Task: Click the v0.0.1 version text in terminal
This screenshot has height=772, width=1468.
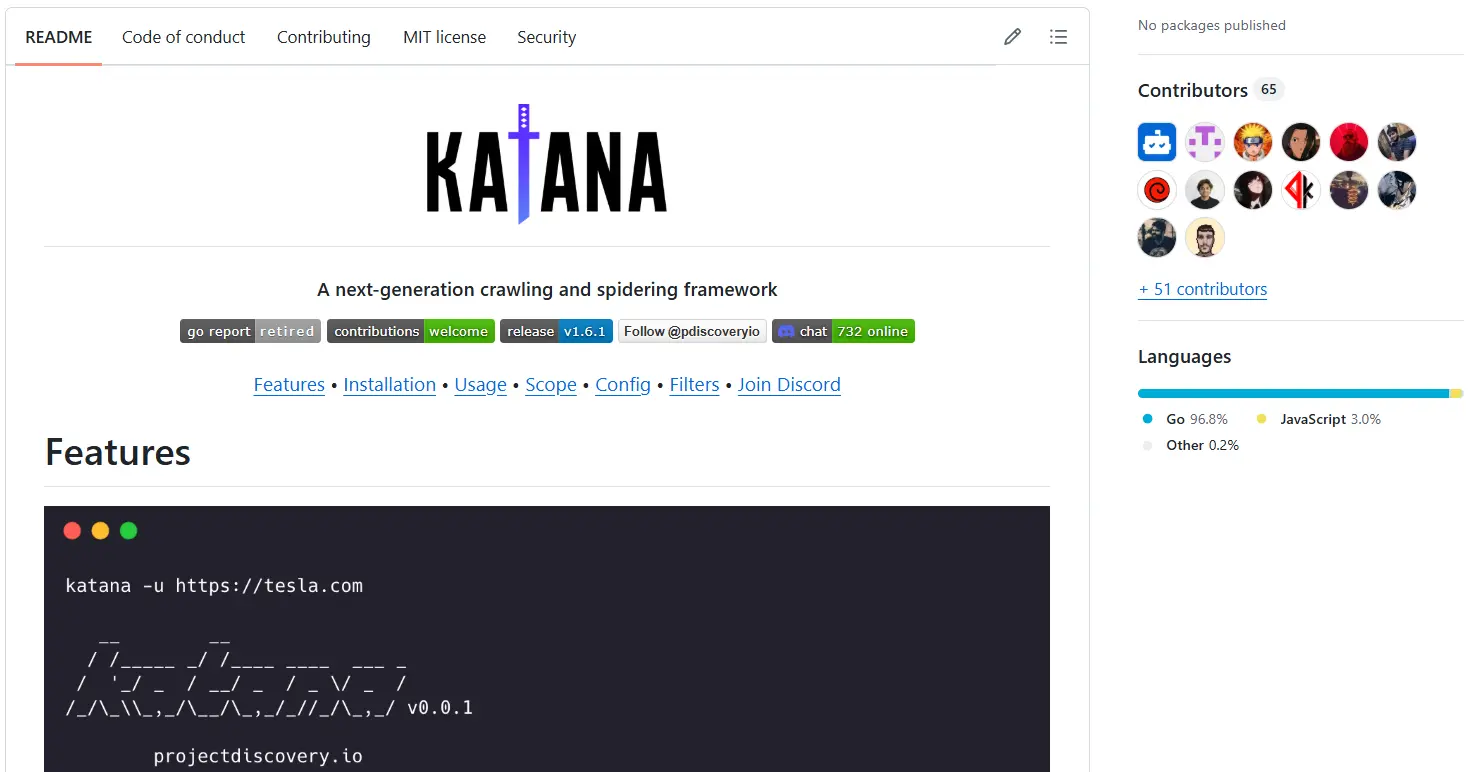Action: [x=440, y=708]
